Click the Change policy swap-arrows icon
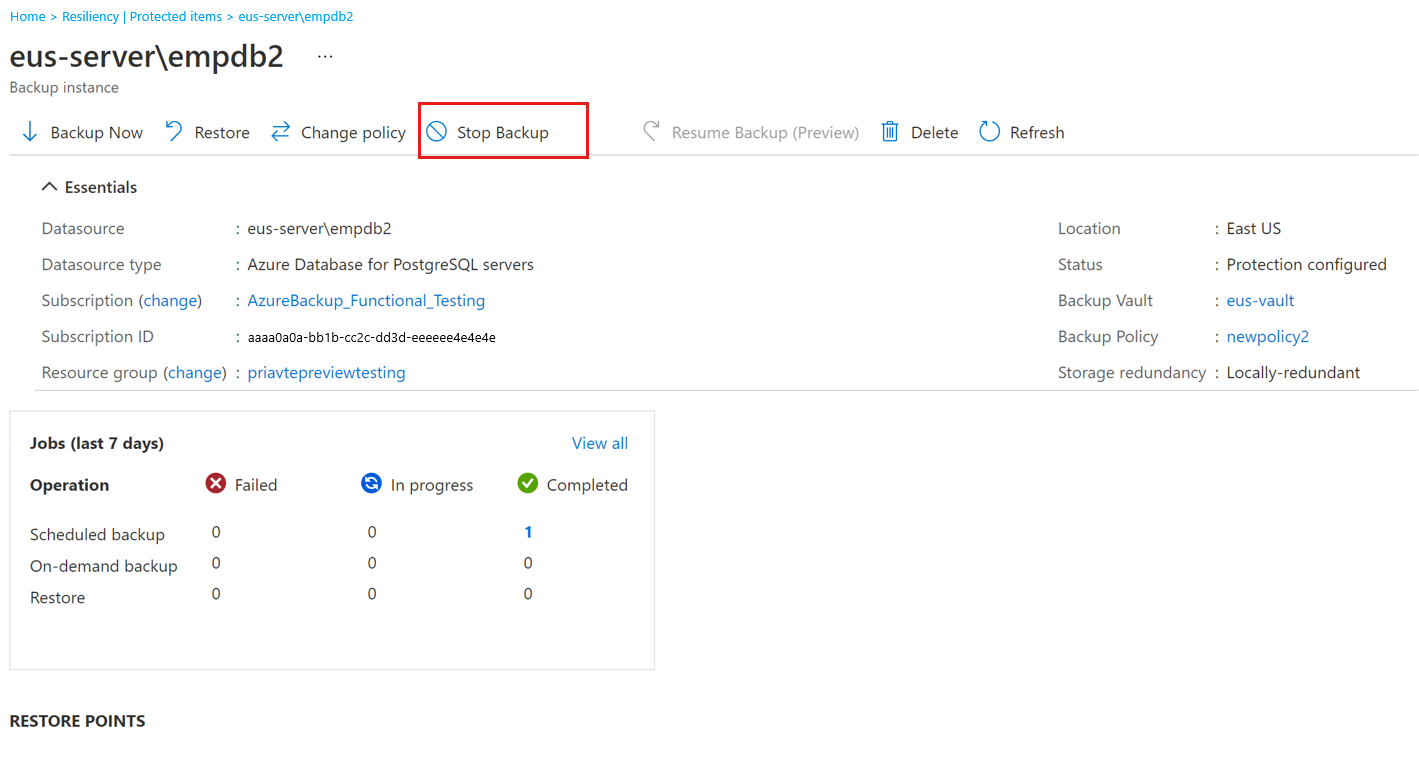Screen dimensions: 1419x765 [281, 132]
